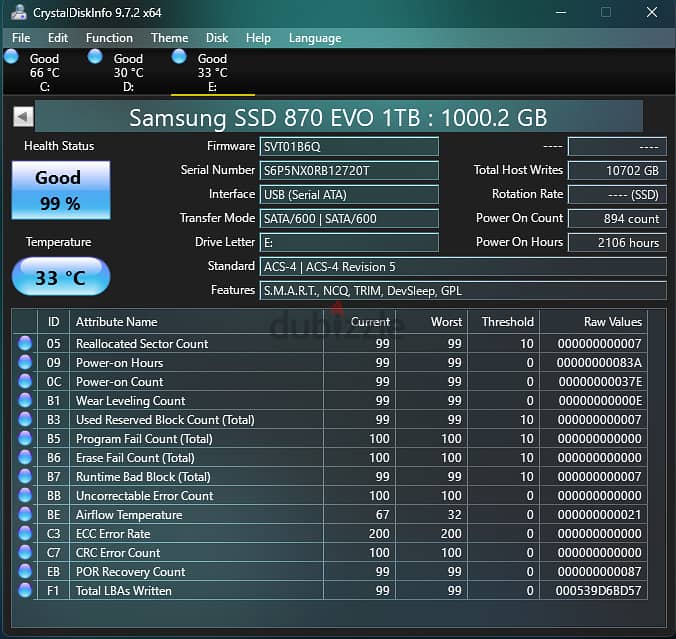Click status orb of Wear Leveling Count

25,400
